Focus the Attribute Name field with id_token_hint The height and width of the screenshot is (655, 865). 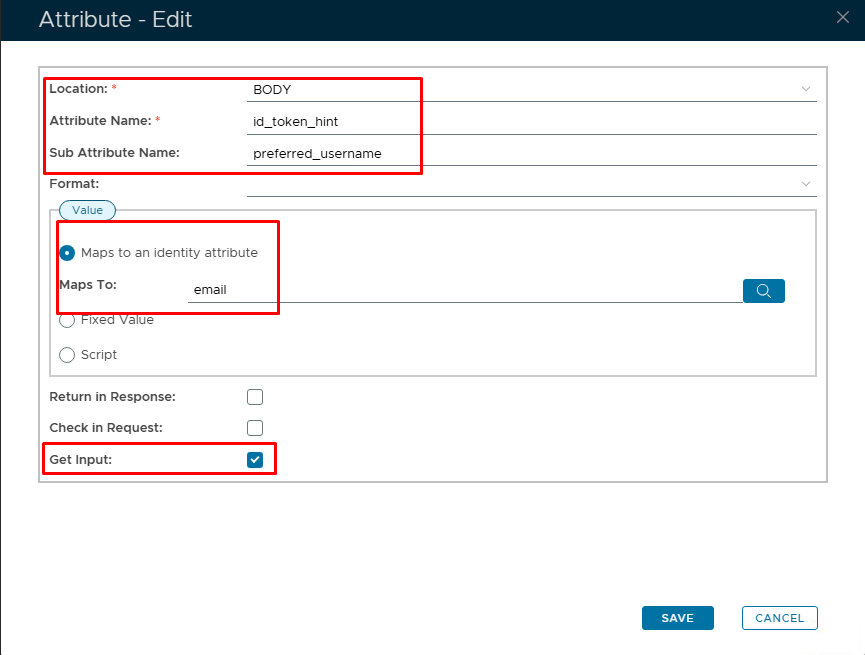click(530, 122)
